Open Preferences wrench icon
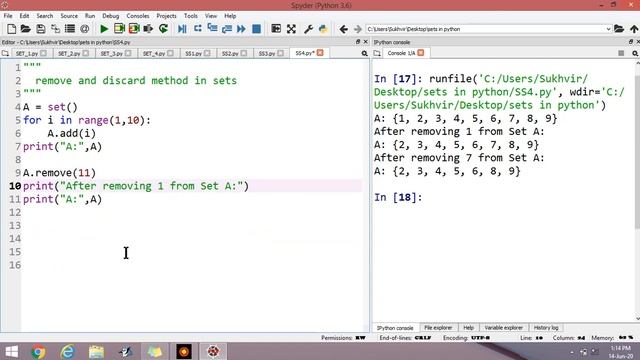The width and height of the screenshot is (640, 360). [308, 29]
